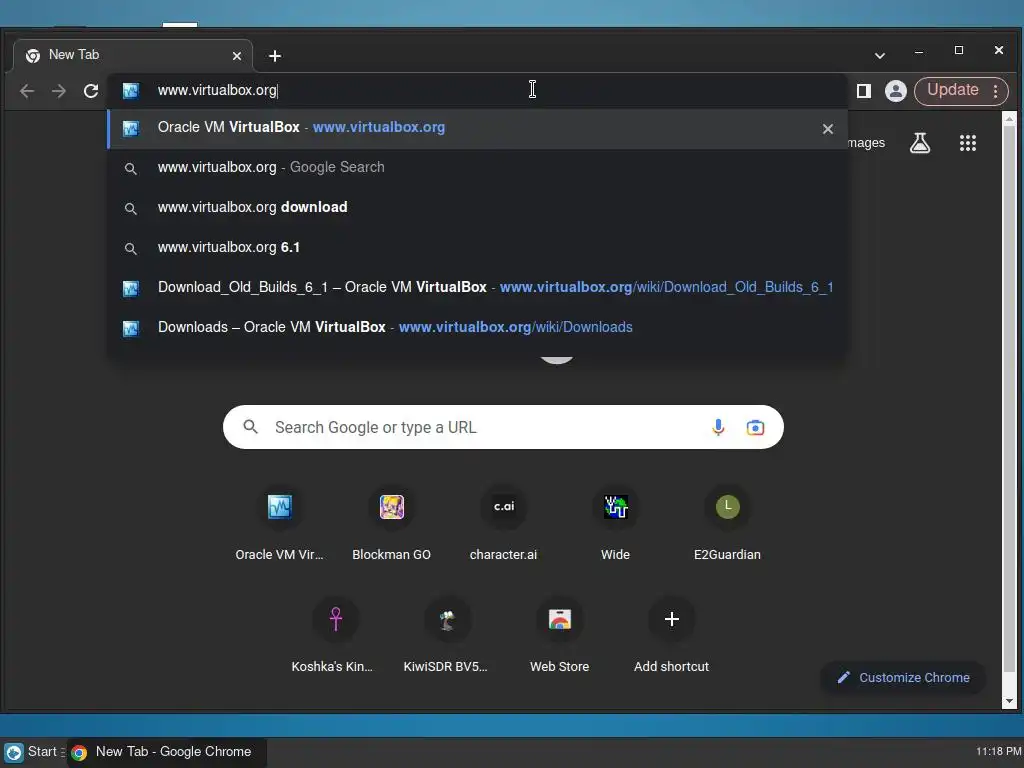Viewport: 1024px width, 768px height.
Task: Remove the Oracle VM VirtualBox suggestion
Action: [x=827, y=129]
